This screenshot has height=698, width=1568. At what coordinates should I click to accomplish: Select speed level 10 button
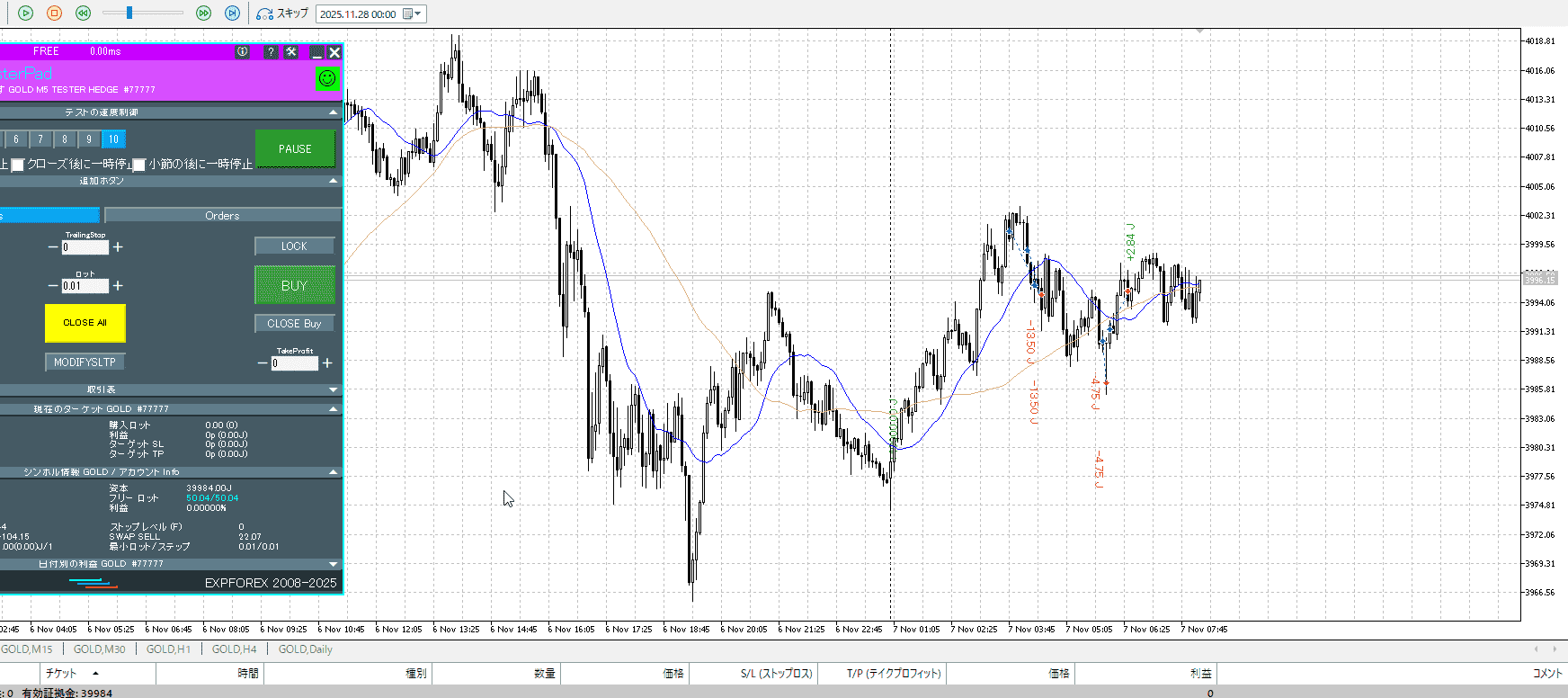tap(113, 139)
